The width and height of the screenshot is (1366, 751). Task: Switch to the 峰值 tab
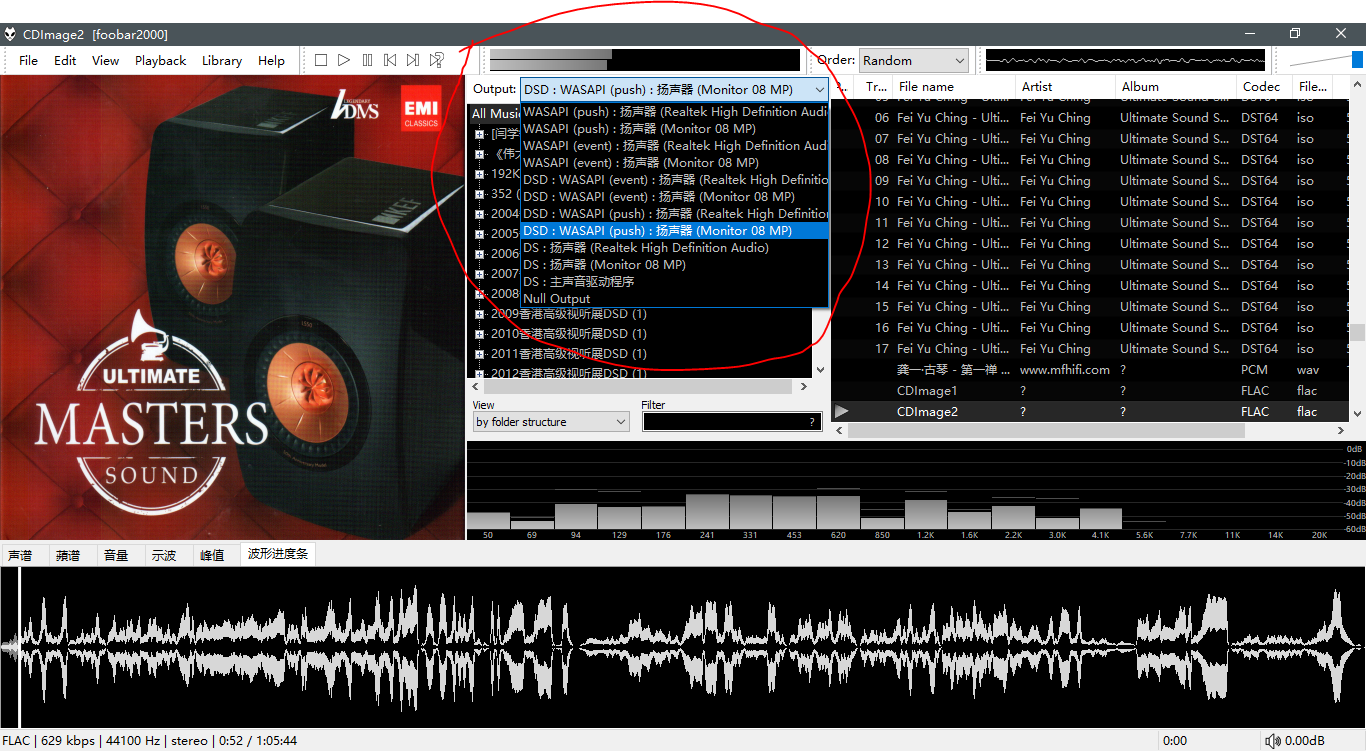click(212, 555)
